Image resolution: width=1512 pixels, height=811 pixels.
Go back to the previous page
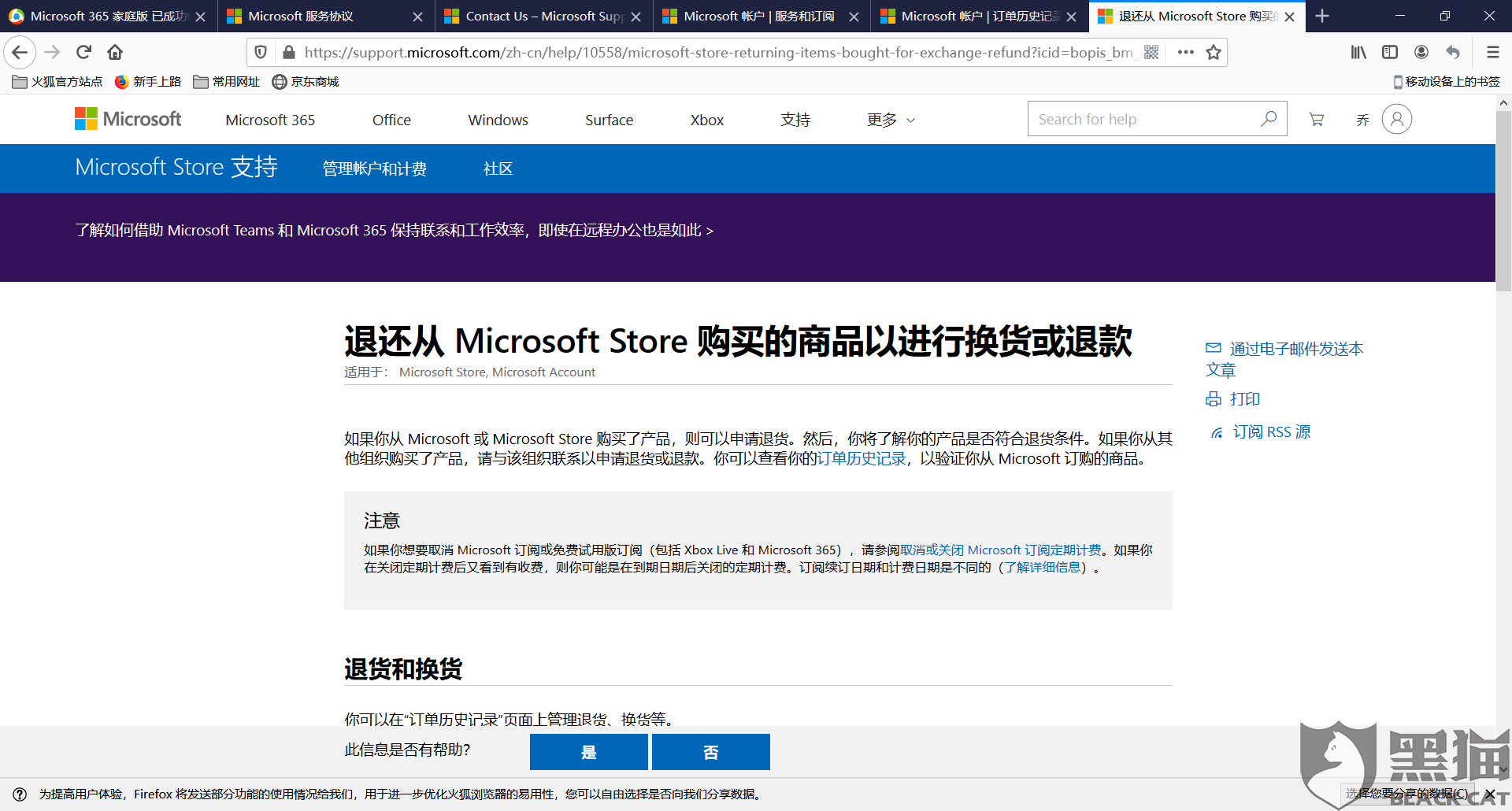20,53
